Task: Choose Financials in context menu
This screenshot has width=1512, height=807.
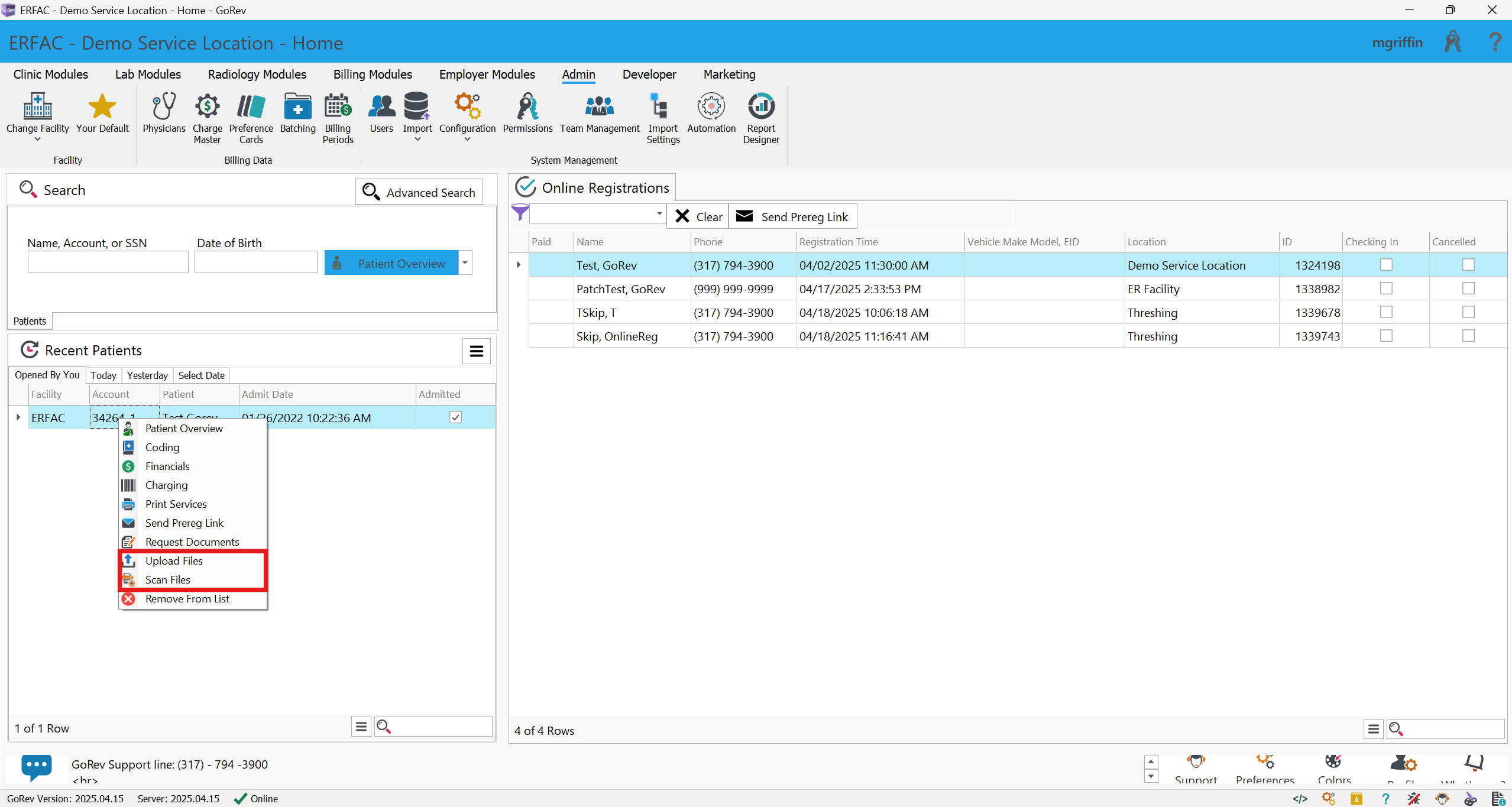Action: coord(193,466)
